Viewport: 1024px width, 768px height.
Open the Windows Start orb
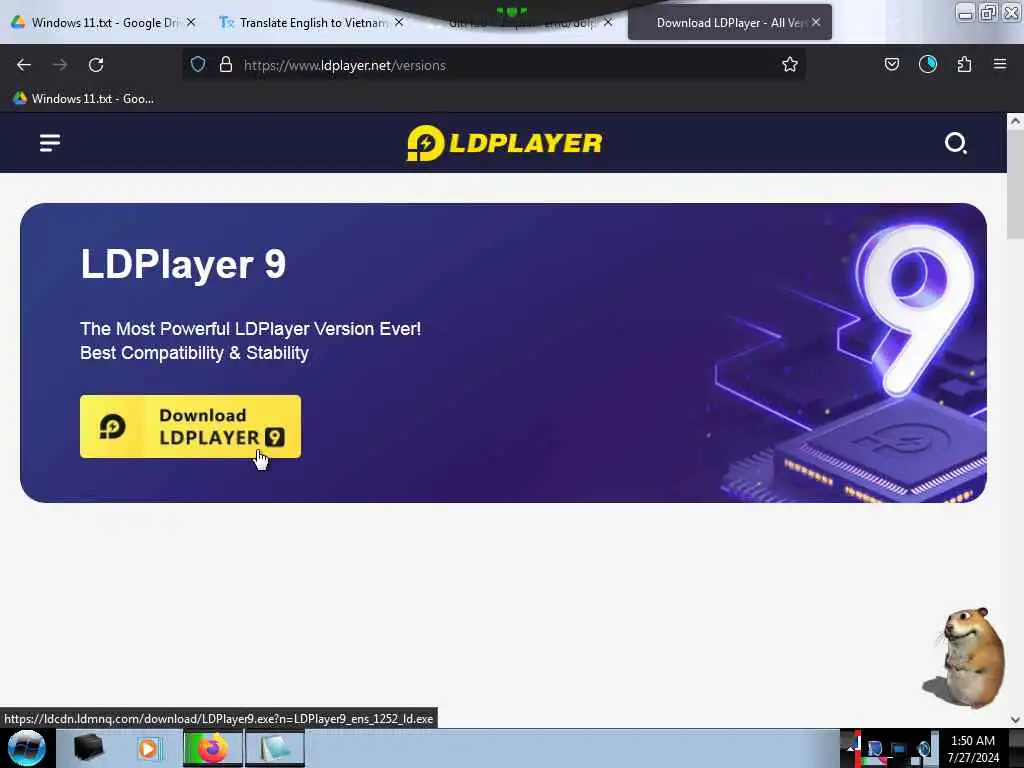click(27, 748)
